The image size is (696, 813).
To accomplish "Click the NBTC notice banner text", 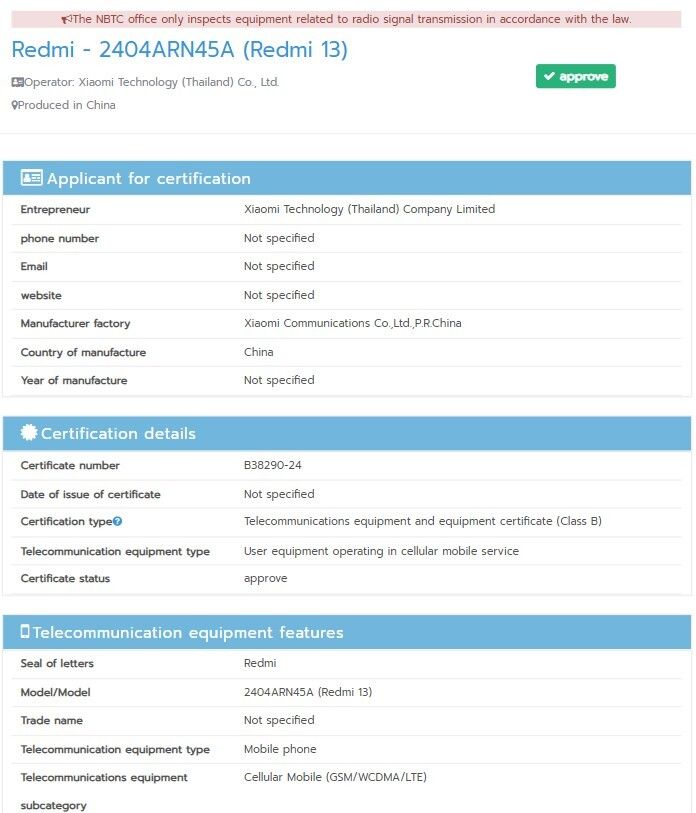I will pyautogui.click(x=352, y=19).
